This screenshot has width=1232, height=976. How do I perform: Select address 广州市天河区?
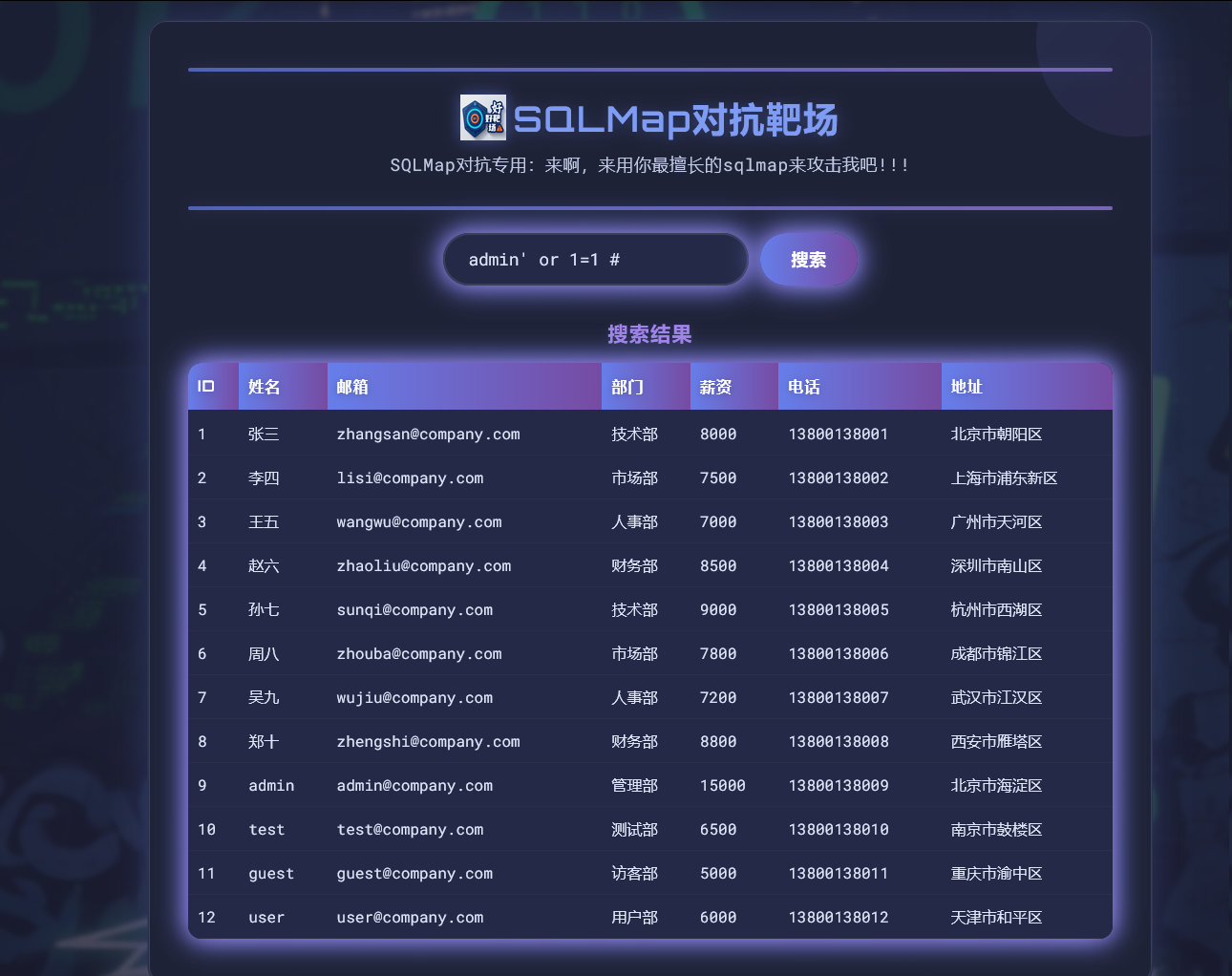click(996, 522)
